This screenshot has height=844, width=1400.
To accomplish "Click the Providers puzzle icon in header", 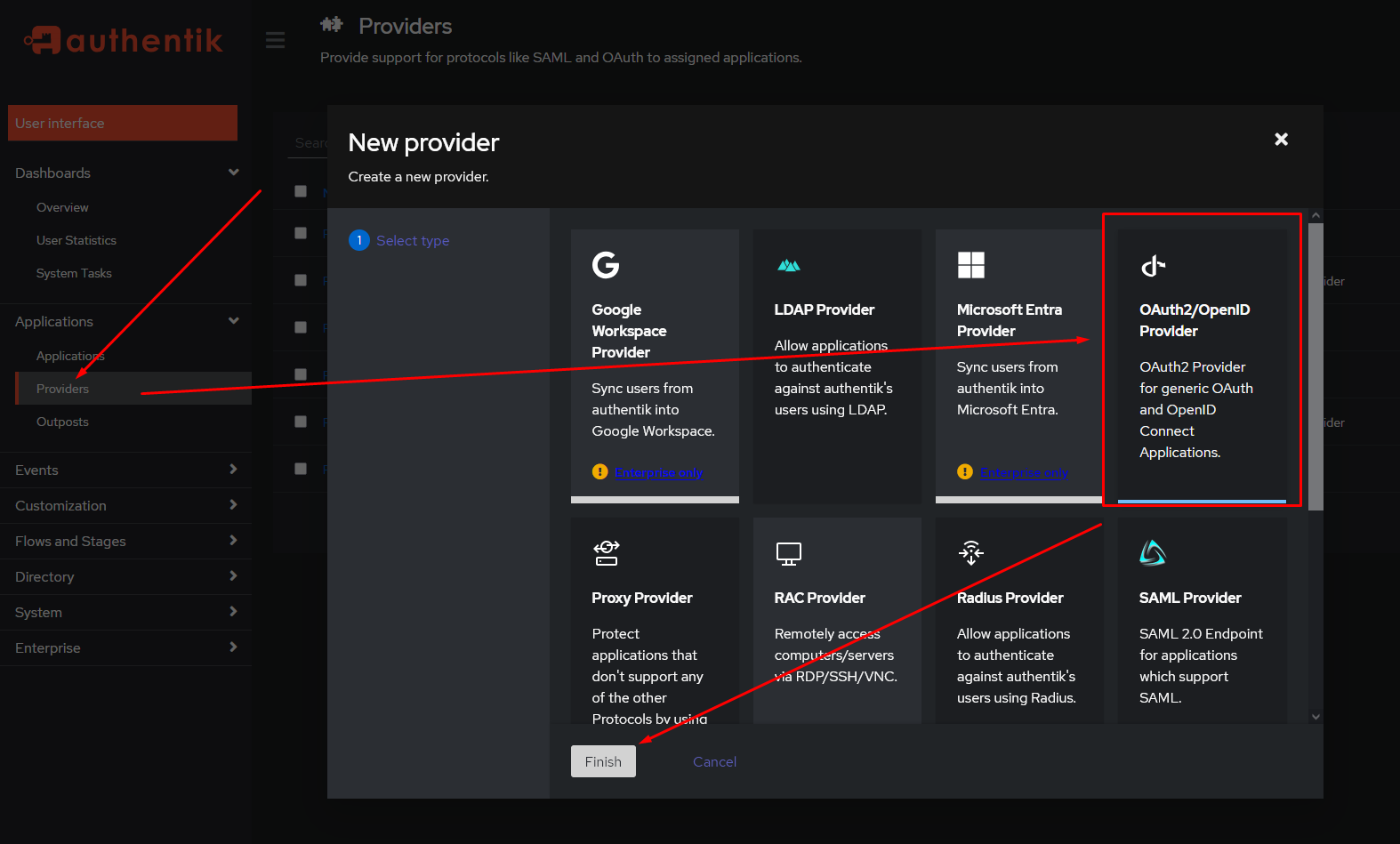I will tap(332, 25).
